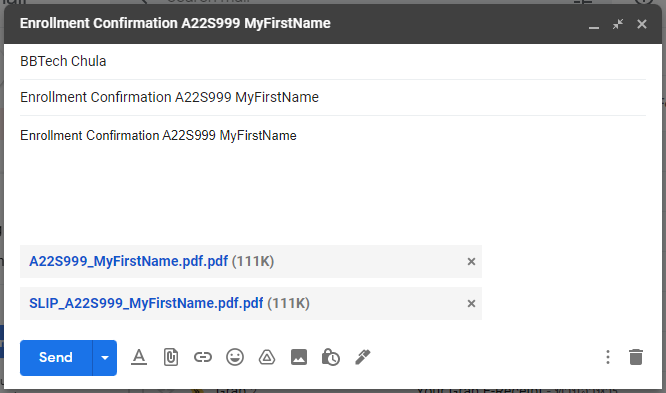The height and width of the screenshot is (393, 666).
Task: Remove attachment A22S999_MyFirstName.pdf.pdf
Action: point(471,262)
